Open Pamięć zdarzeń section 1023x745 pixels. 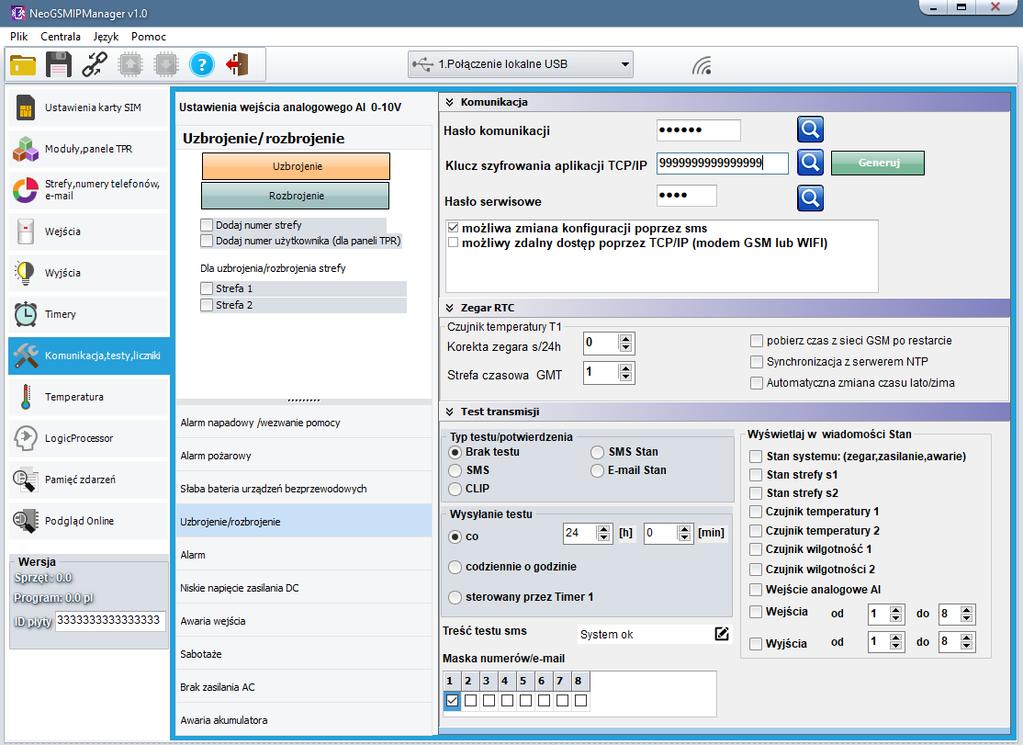89,479
